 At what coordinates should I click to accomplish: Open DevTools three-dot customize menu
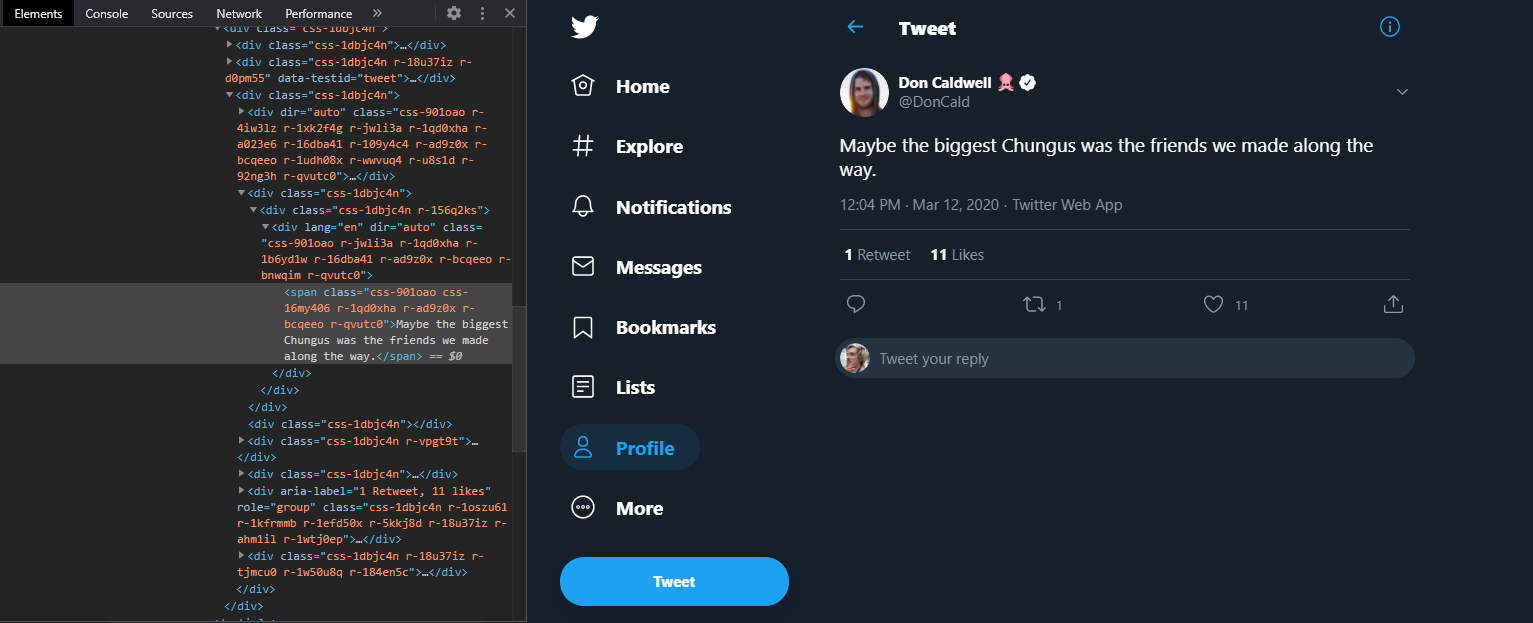pos(482,13)
